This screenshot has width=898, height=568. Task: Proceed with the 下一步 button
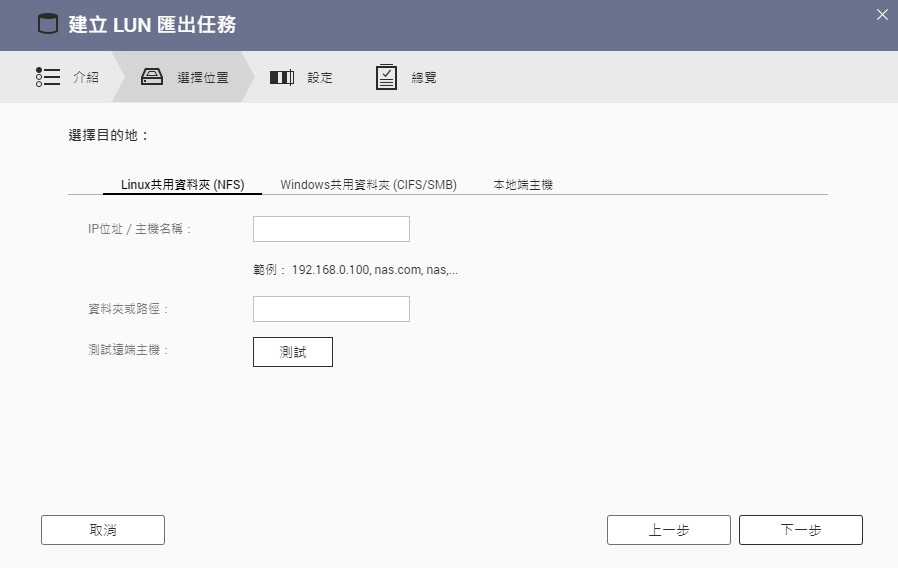coord(800,530)
